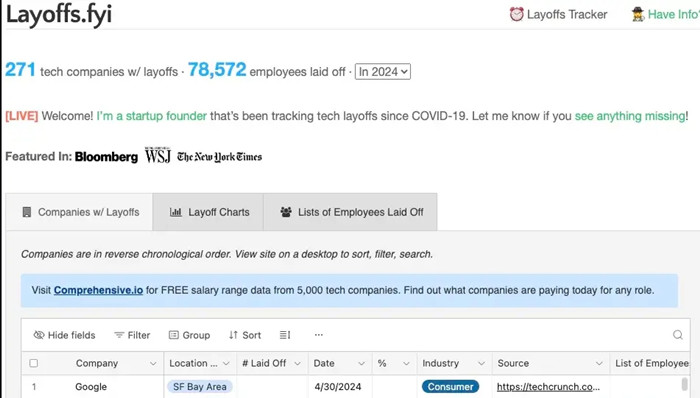Viewport: 700px width, 398px height.
Task: Click the SF Bay Area location tag
Action: coord(200,387)
